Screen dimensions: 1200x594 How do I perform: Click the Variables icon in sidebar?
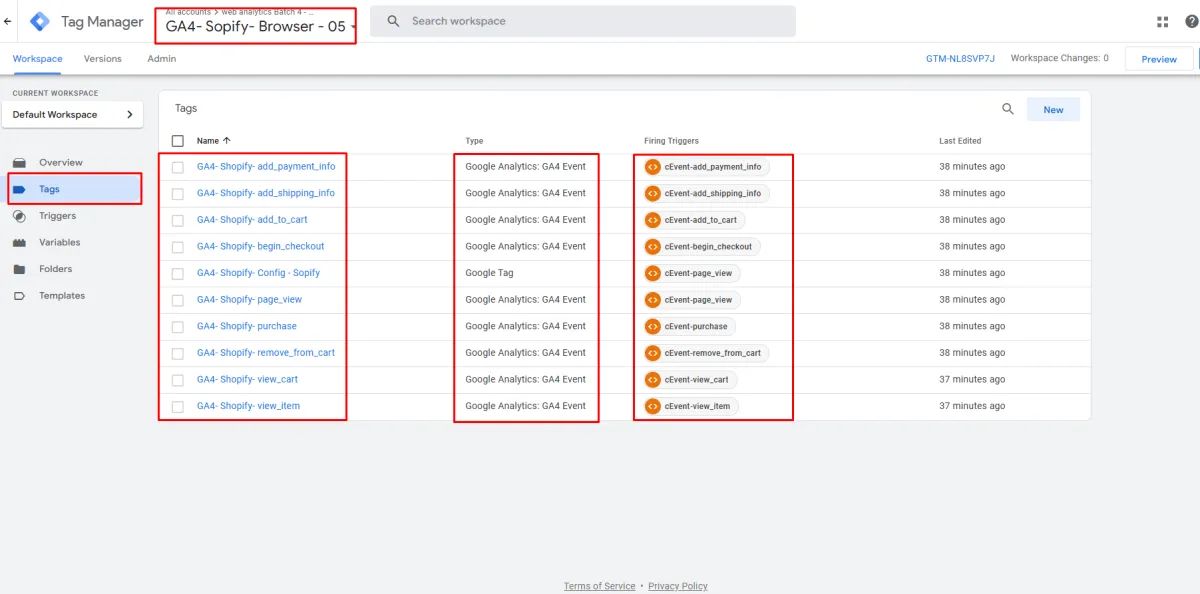19,242
